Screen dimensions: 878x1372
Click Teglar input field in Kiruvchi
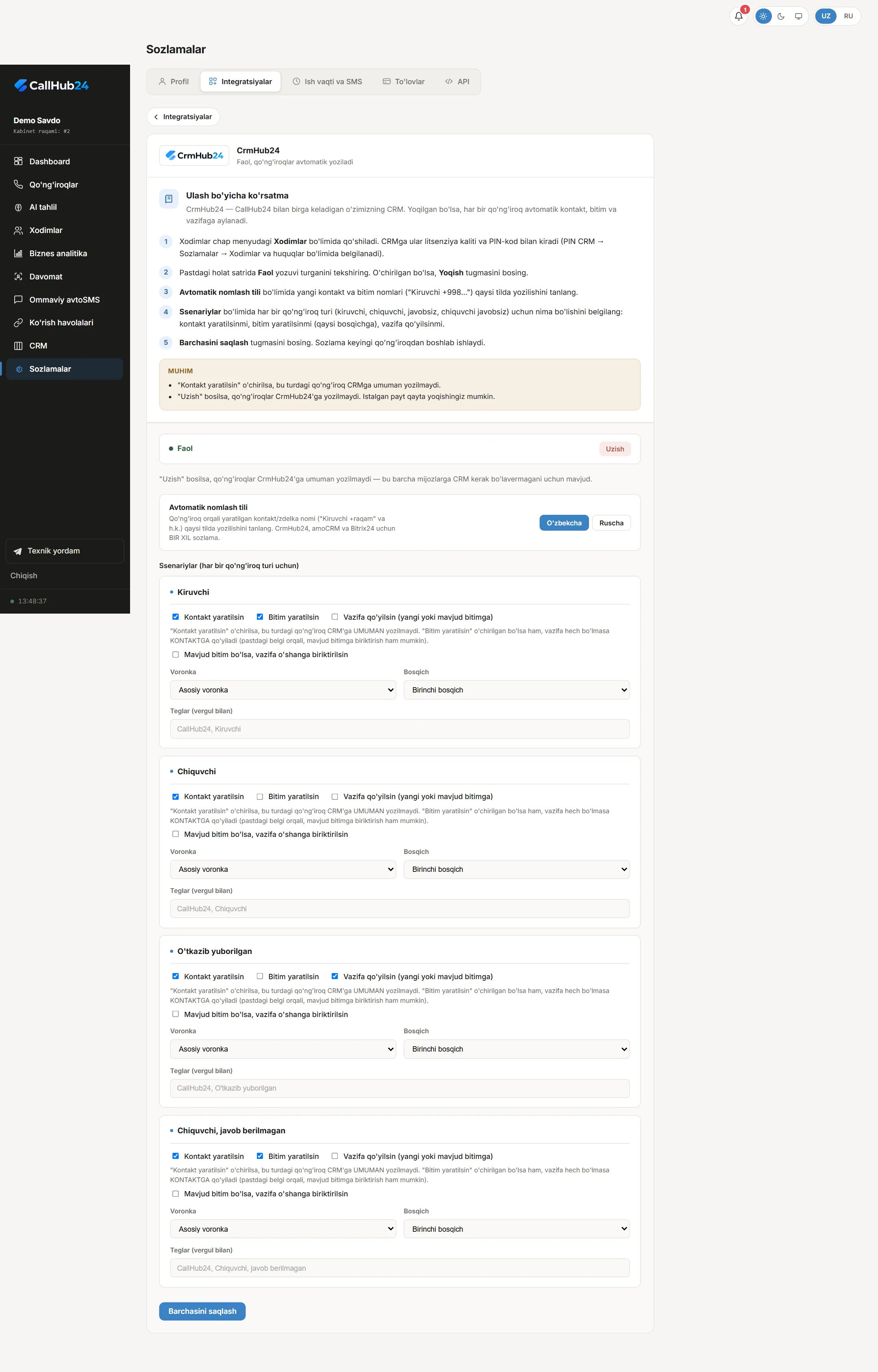pyautogui.click(x=400, y=729)
